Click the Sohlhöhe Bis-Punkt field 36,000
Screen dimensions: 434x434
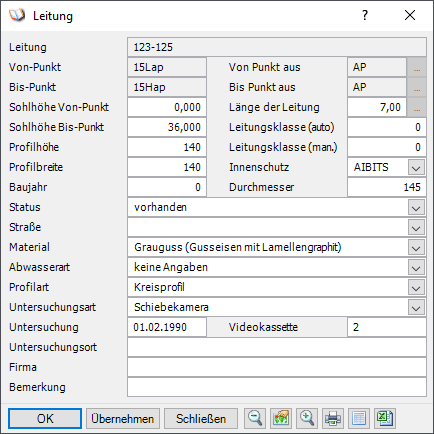[167, 127]
